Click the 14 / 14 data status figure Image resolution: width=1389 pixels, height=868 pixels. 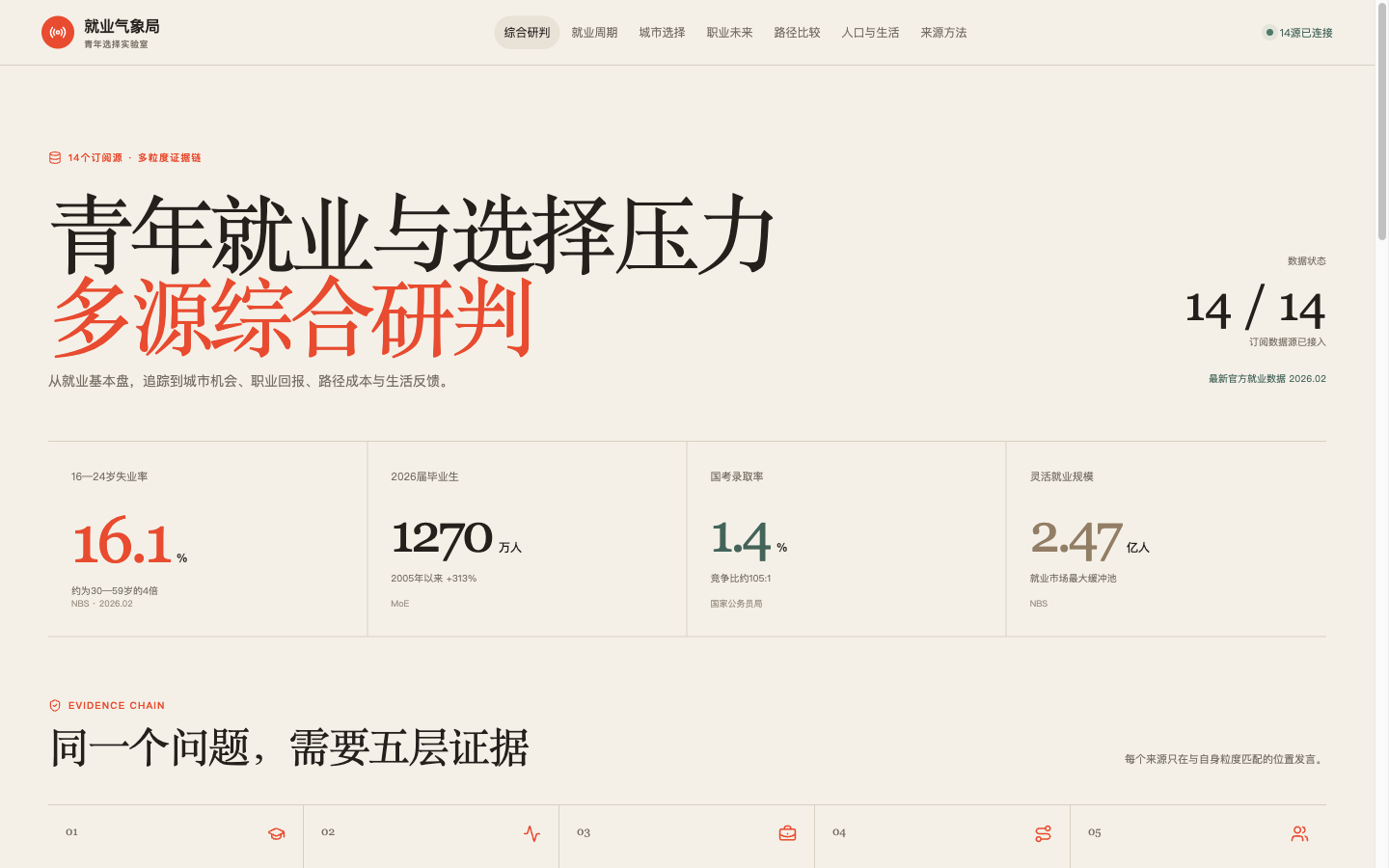(x=1255, y=309)
